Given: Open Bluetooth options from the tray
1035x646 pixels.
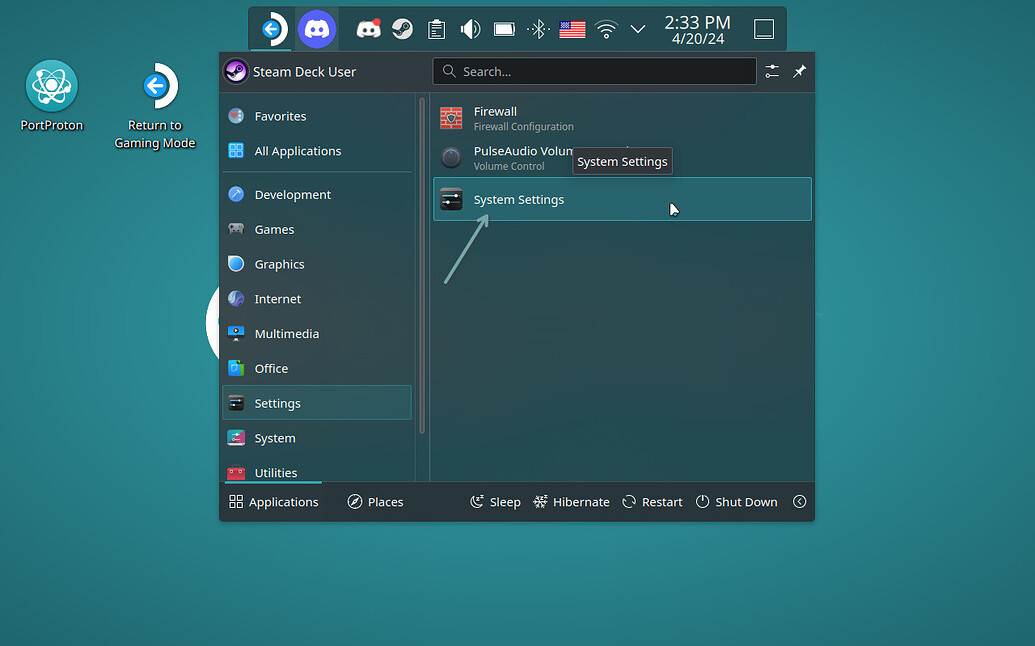Looking at the screenshot, I should [x=538, y=29].
